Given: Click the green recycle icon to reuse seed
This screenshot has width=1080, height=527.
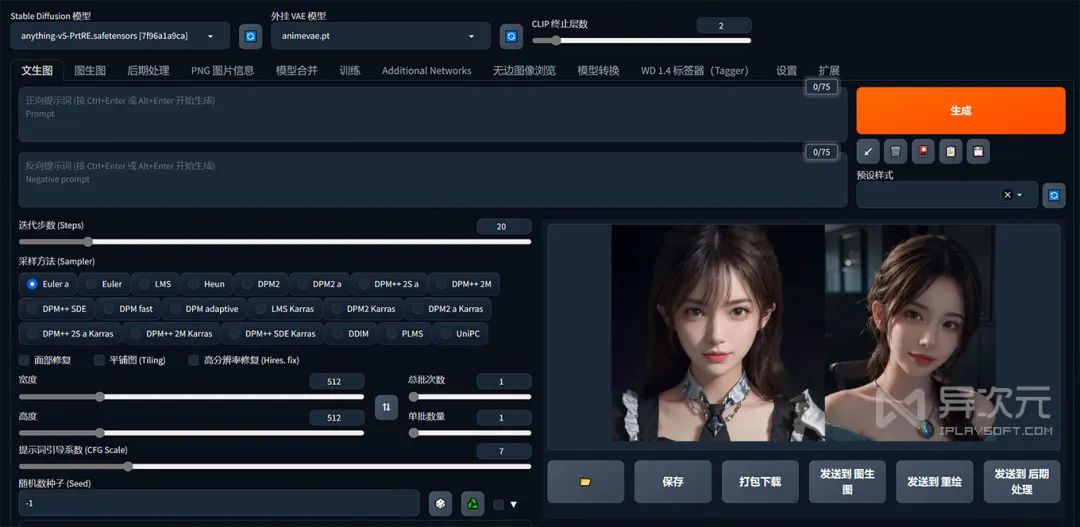Looking at the screenshot, I should 473,504.
